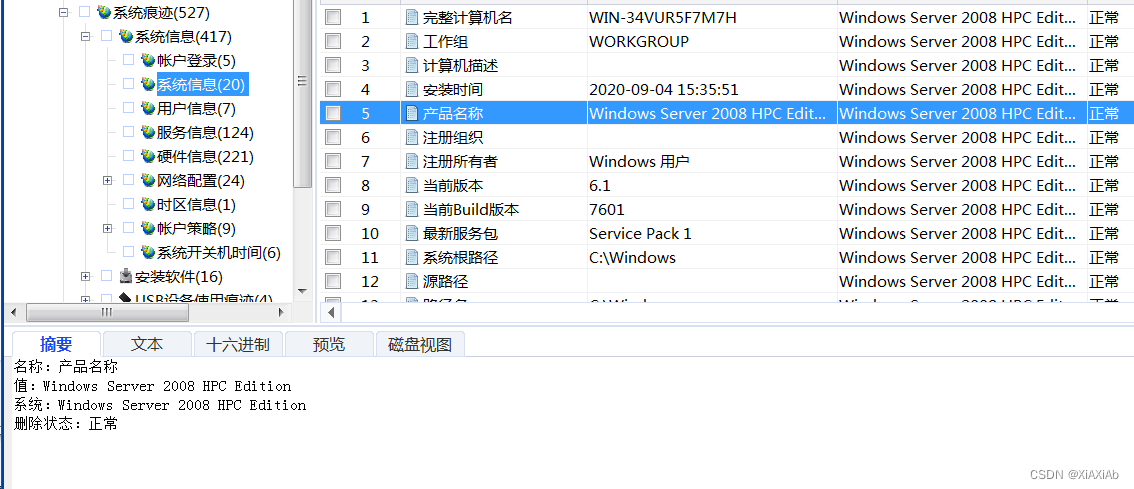Click globe icon beside 网络配置(24)
This screenshot has width=1134, height=489.
[148, 180]
